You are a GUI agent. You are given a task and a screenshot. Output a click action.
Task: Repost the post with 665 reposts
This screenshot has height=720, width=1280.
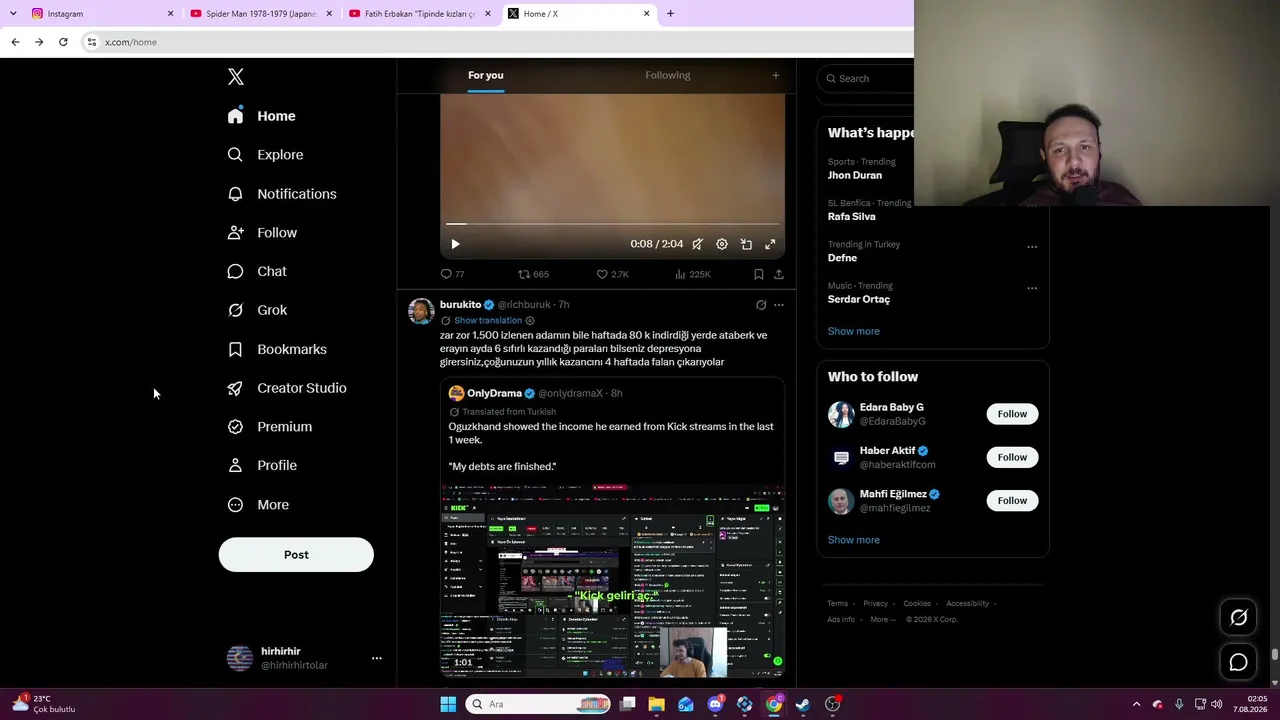point(533,274)
